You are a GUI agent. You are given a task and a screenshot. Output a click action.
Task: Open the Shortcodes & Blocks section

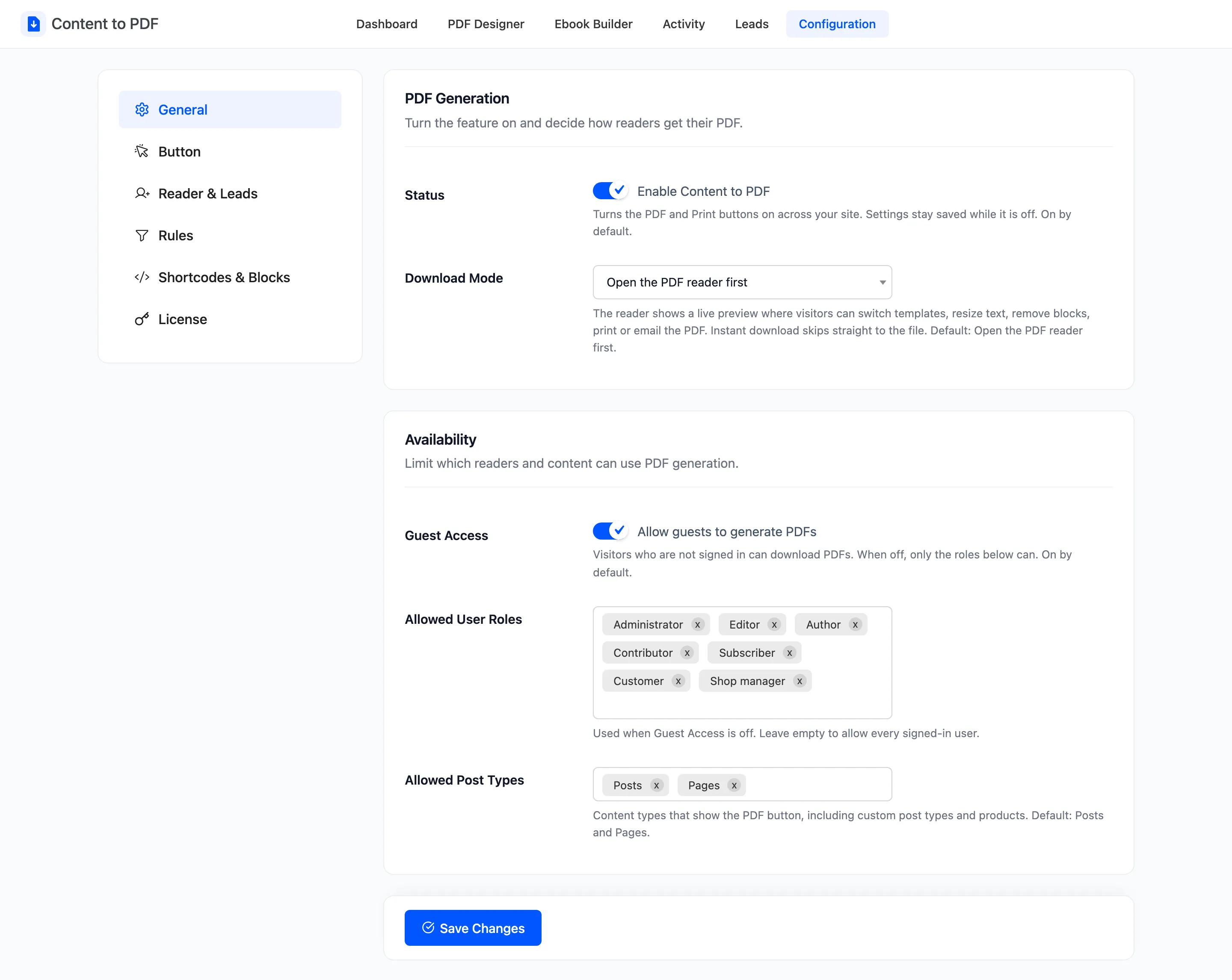pos(230,277)
